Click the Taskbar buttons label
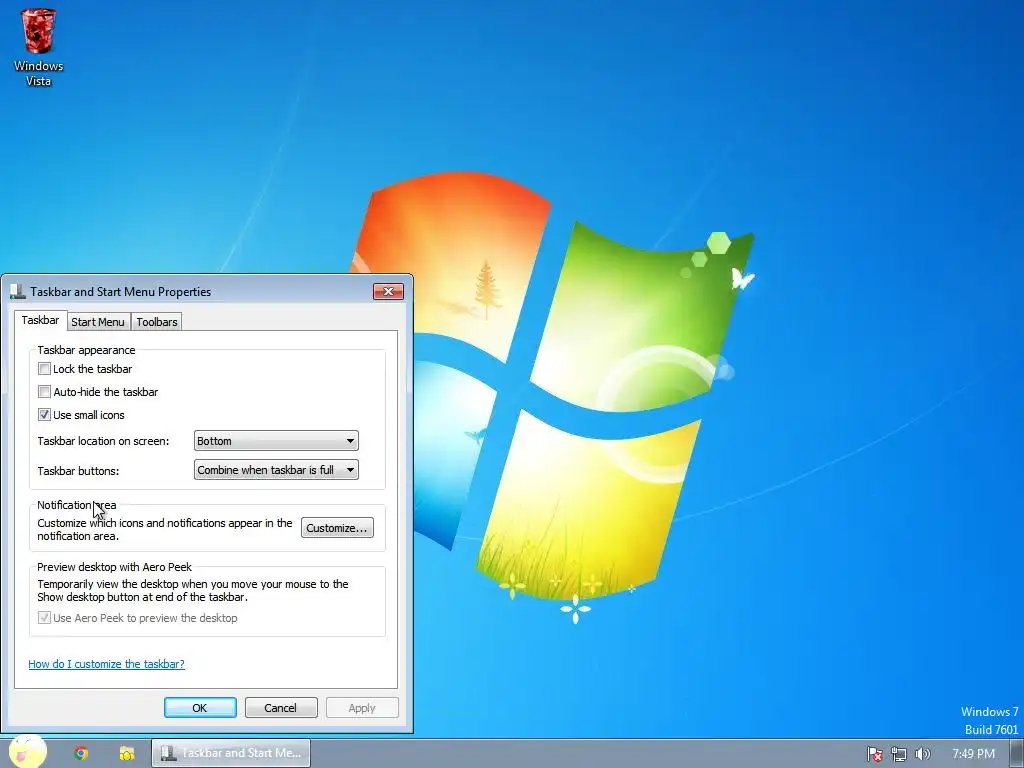Screen dimensions: 1024x768 coord(78,471)
